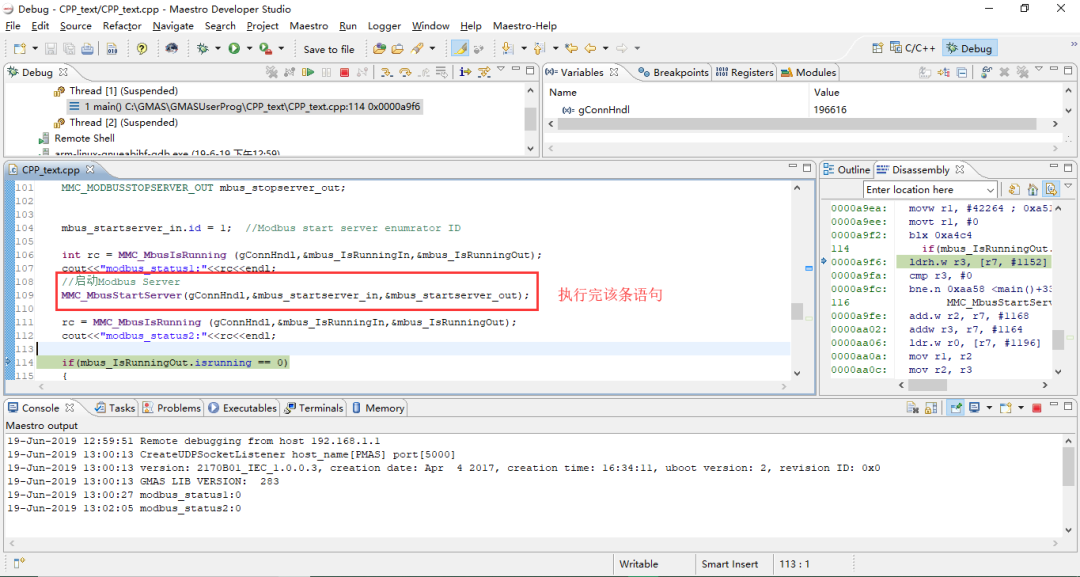
Task: Click Collapse All in Variables view
Action: (962, 72)
